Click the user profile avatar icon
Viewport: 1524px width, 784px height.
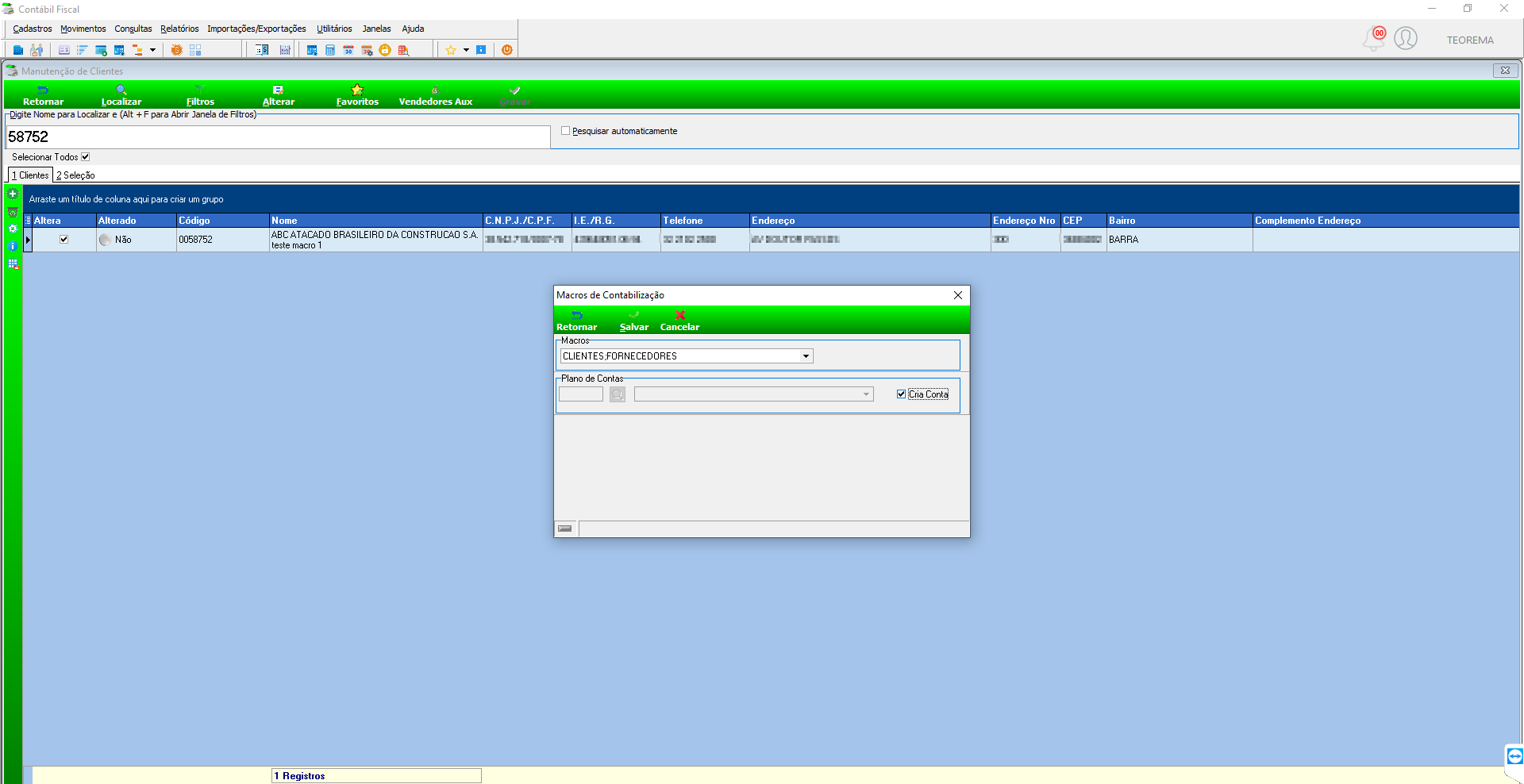click(x=1406, y=38)
